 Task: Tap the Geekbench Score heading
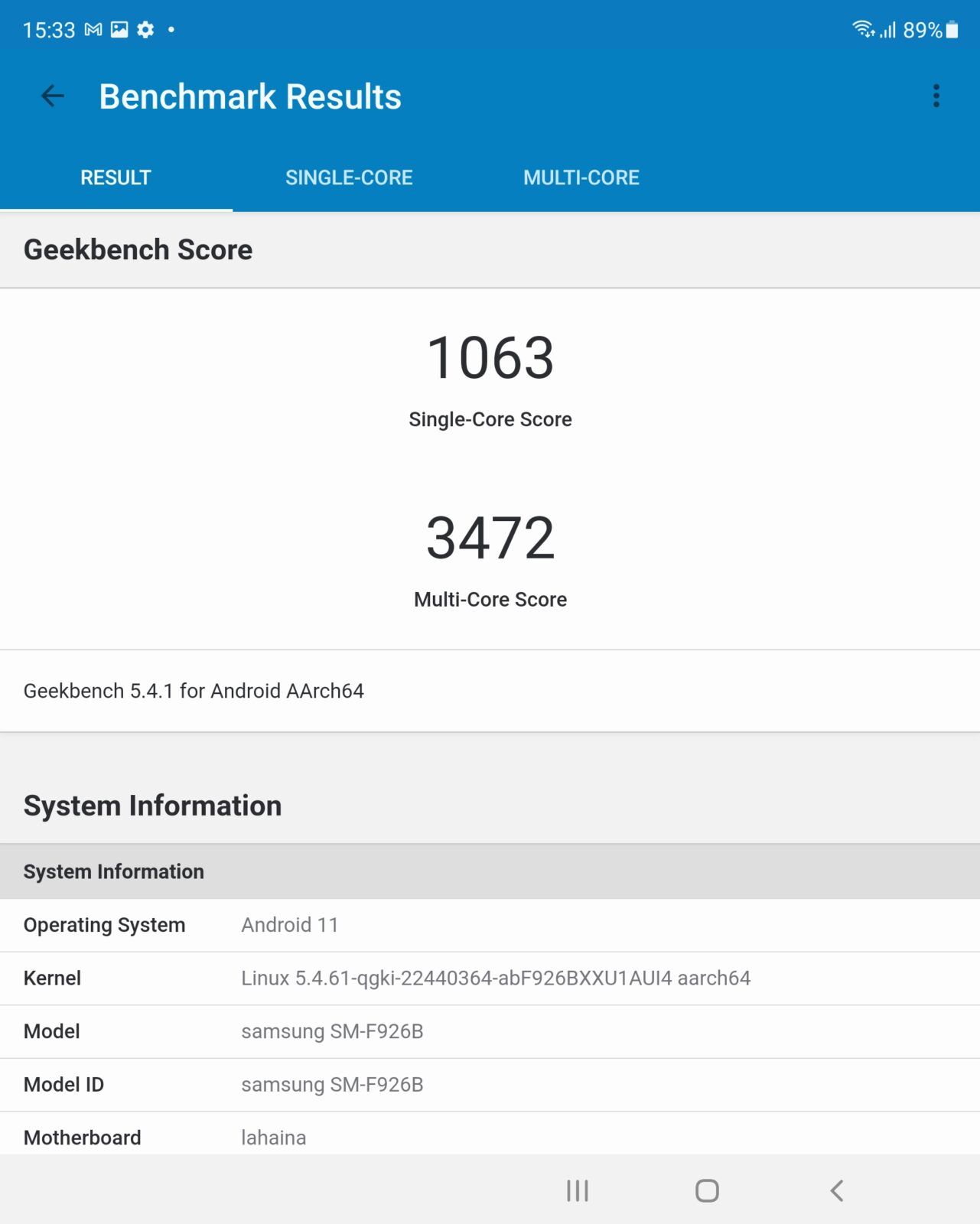click(x=138, y=249)
